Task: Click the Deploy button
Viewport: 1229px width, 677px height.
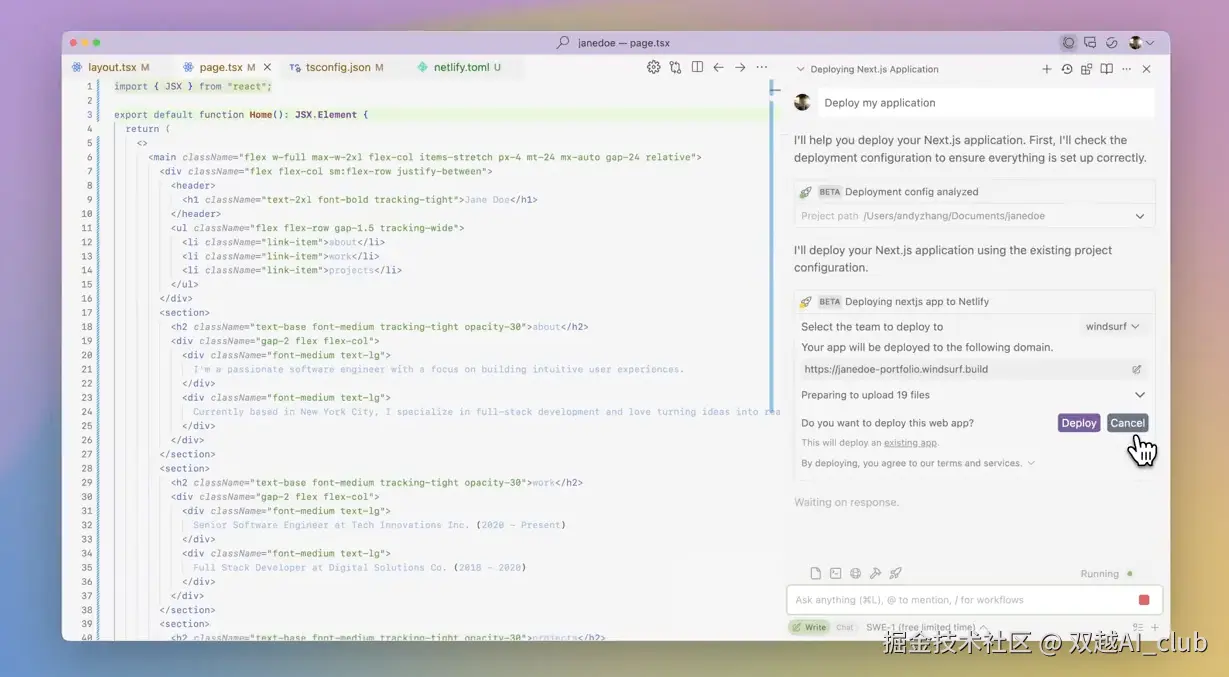Action: pos(1079,423)
